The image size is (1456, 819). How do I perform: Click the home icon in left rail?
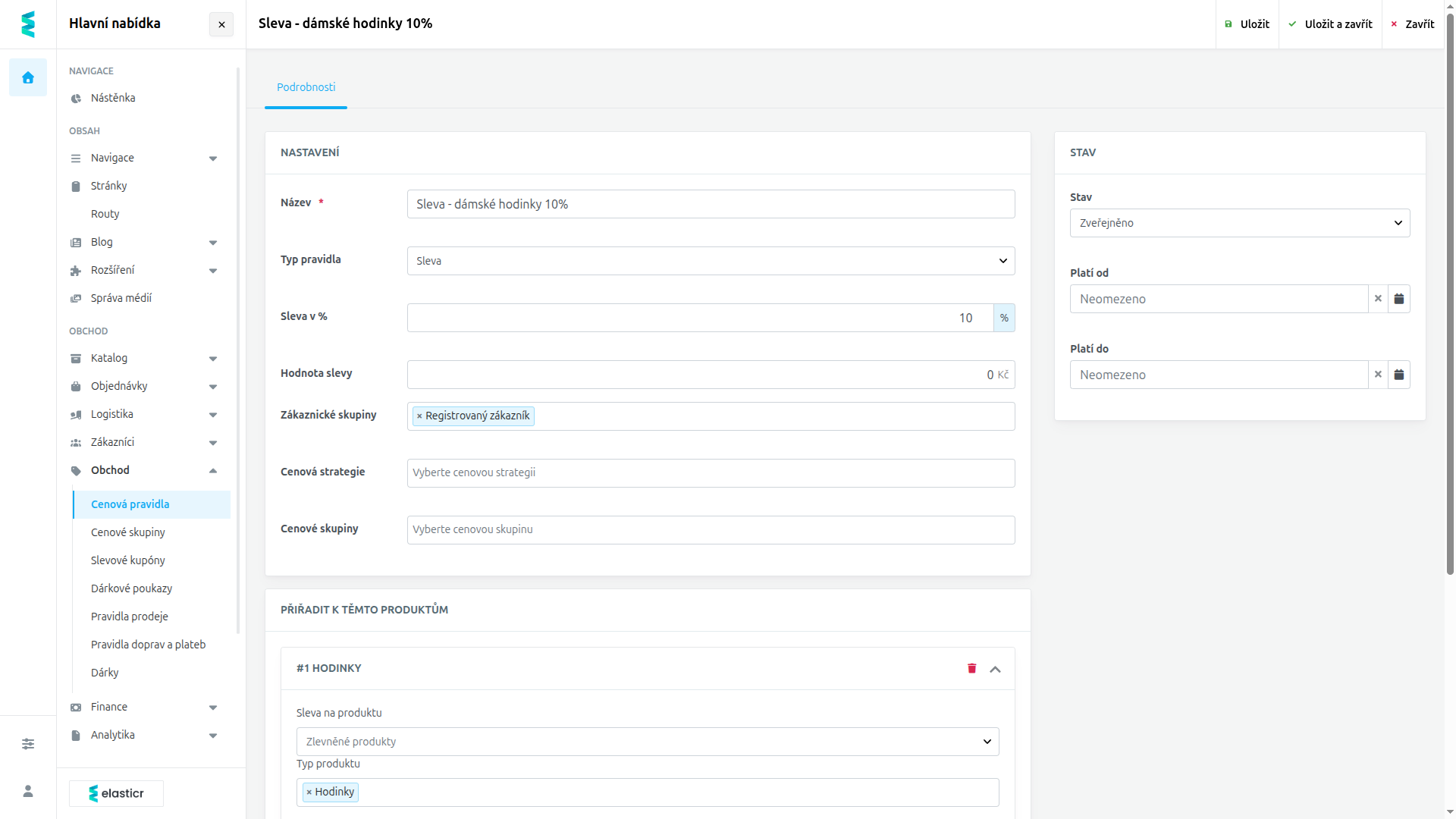[x=28, y=77]
